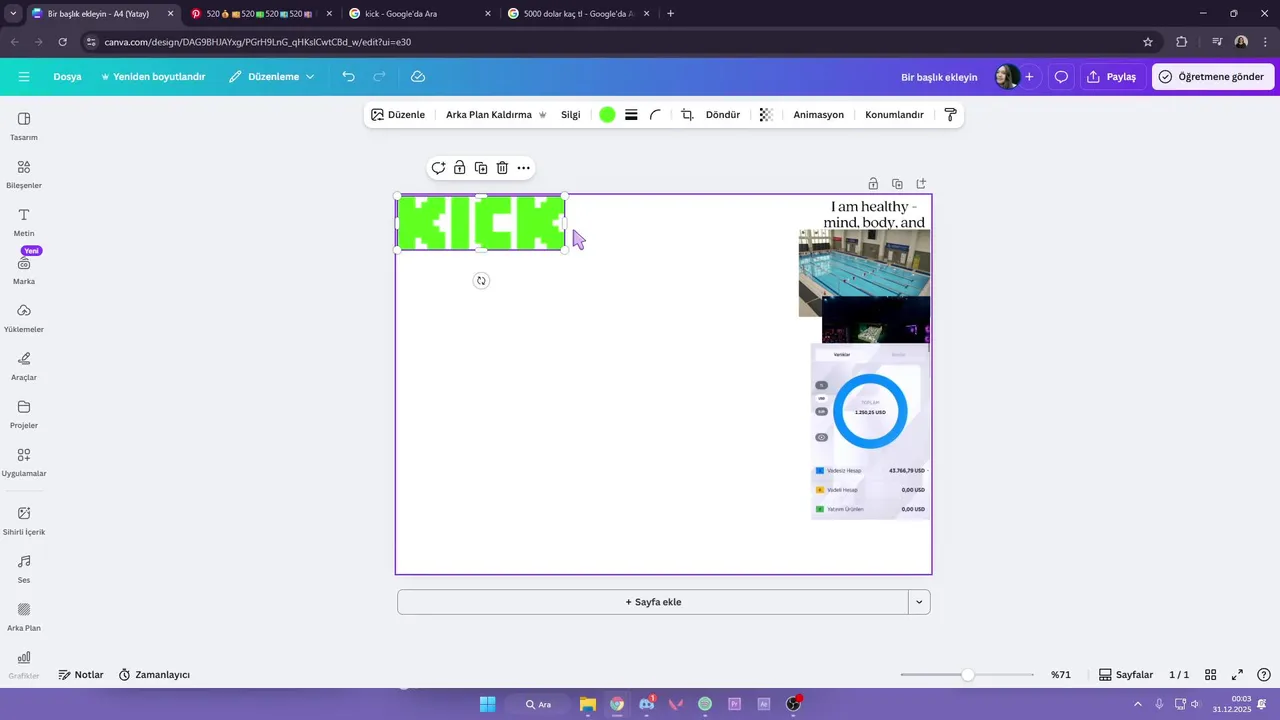Click the AI comment bubble on selection

click(438, 168)
